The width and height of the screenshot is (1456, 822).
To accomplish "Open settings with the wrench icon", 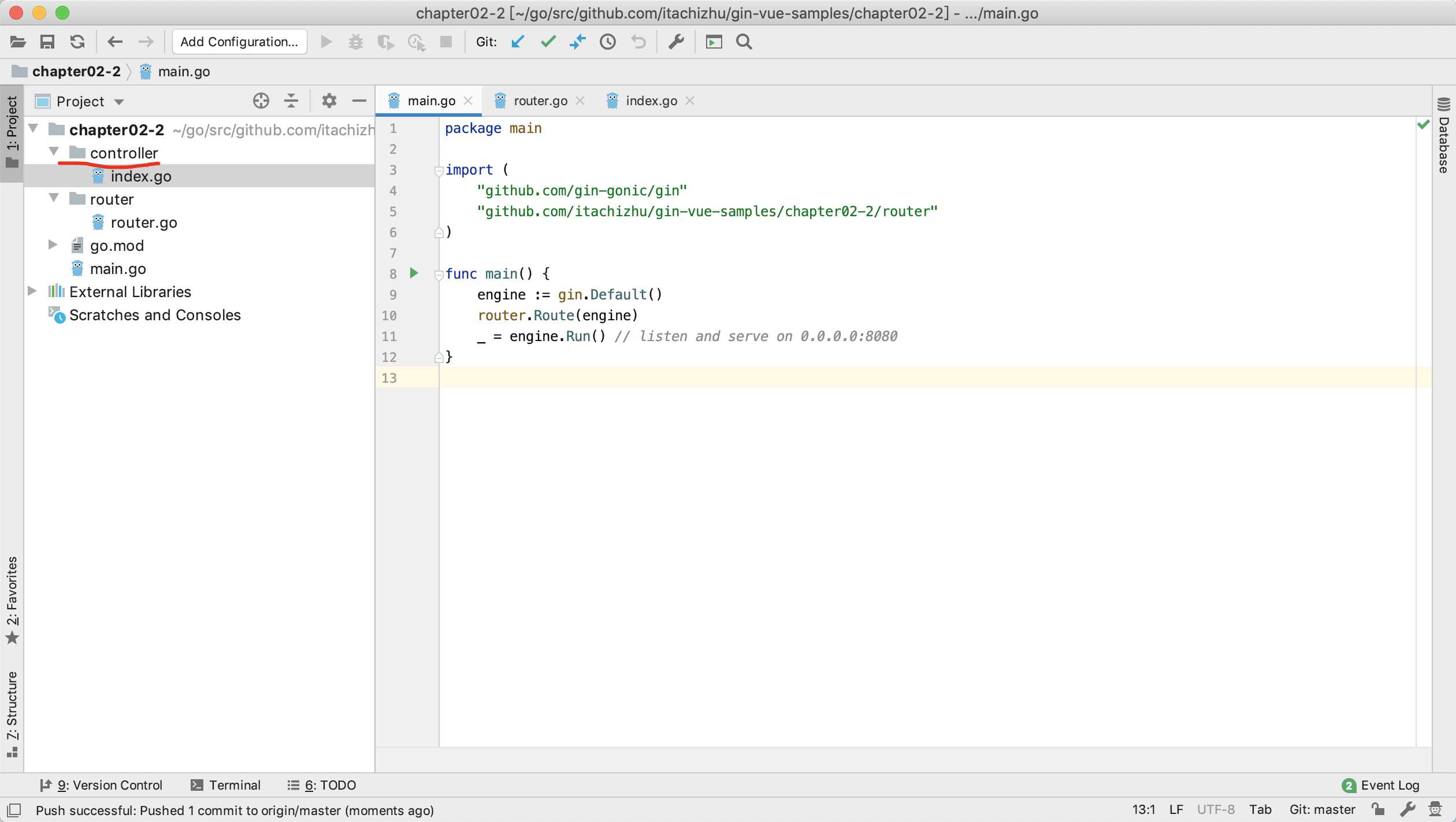I will click(676, 42).
